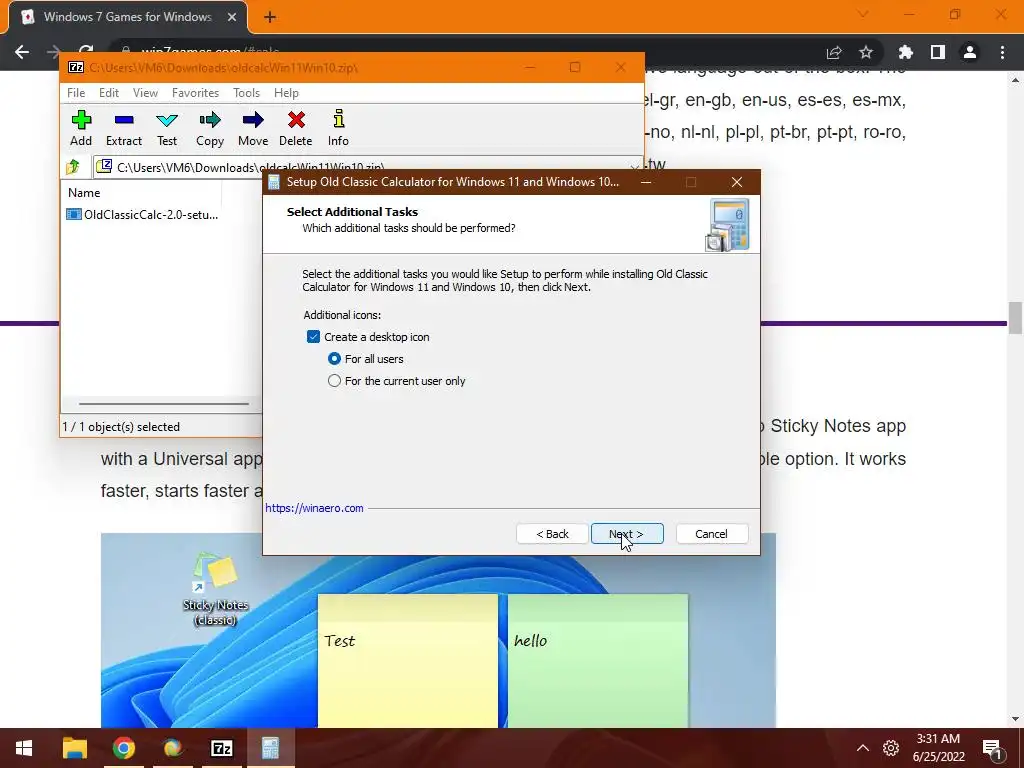Click the Next button in setup wizard
Image resolution: width=1024 pixels, height=768 pixels.
[627, 534]
